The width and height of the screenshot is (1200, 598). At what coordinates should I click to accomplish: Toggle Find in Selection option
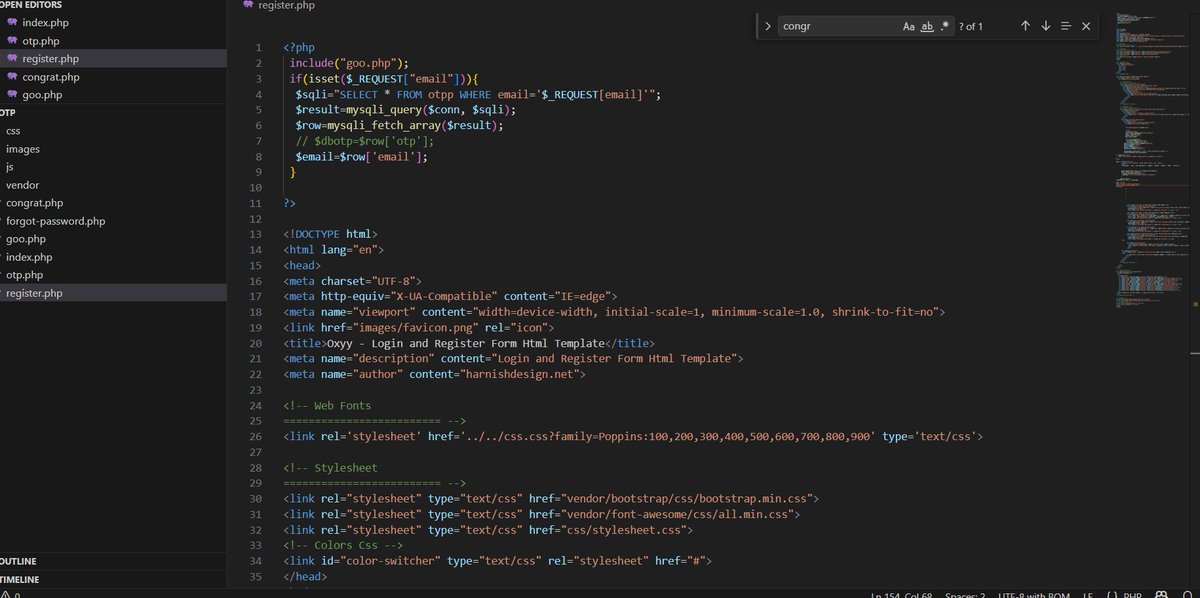tap(1066, 26)
